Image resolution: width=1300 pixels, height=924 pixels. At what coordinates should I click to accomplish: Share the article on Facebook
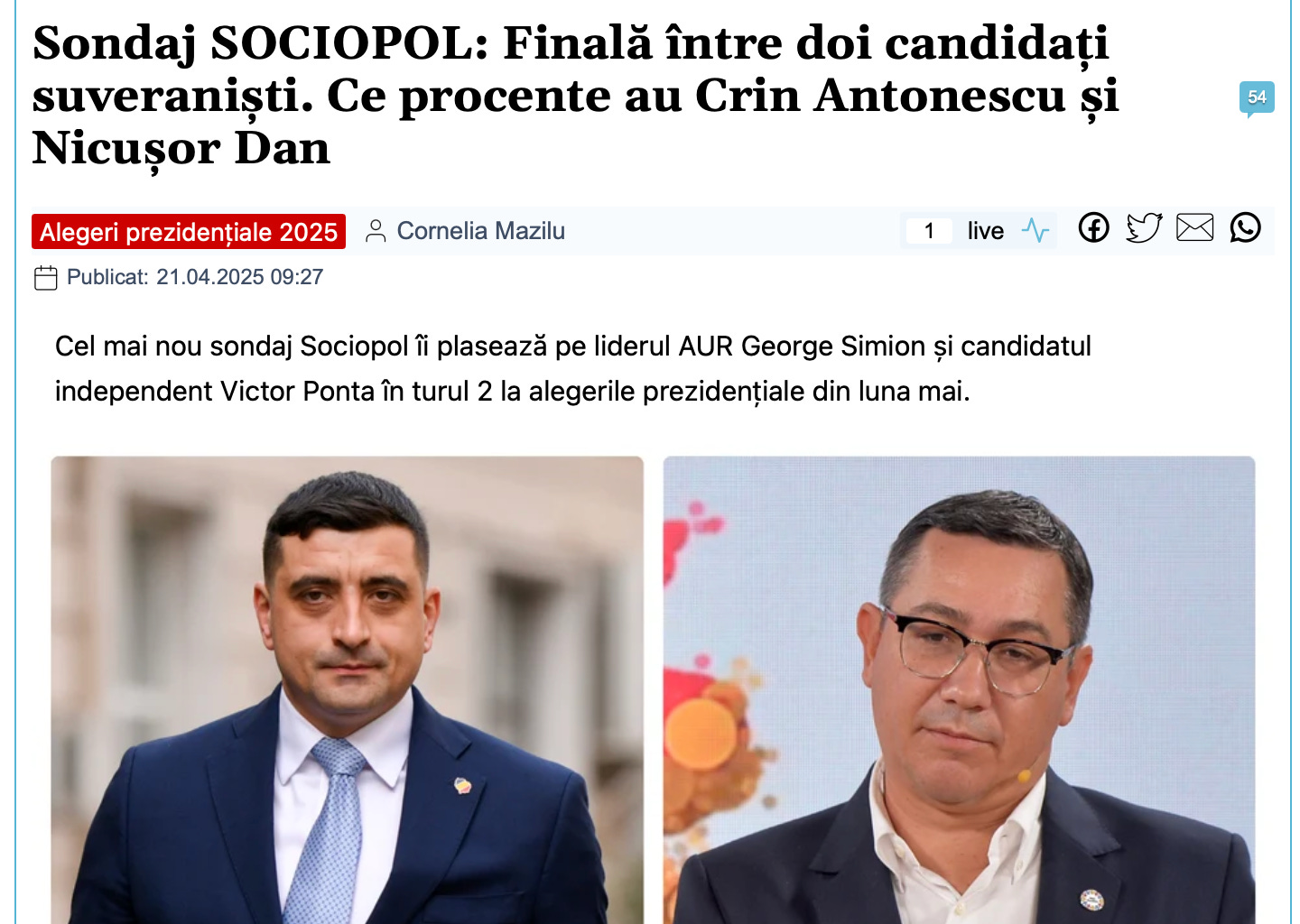coord(1093,227)
